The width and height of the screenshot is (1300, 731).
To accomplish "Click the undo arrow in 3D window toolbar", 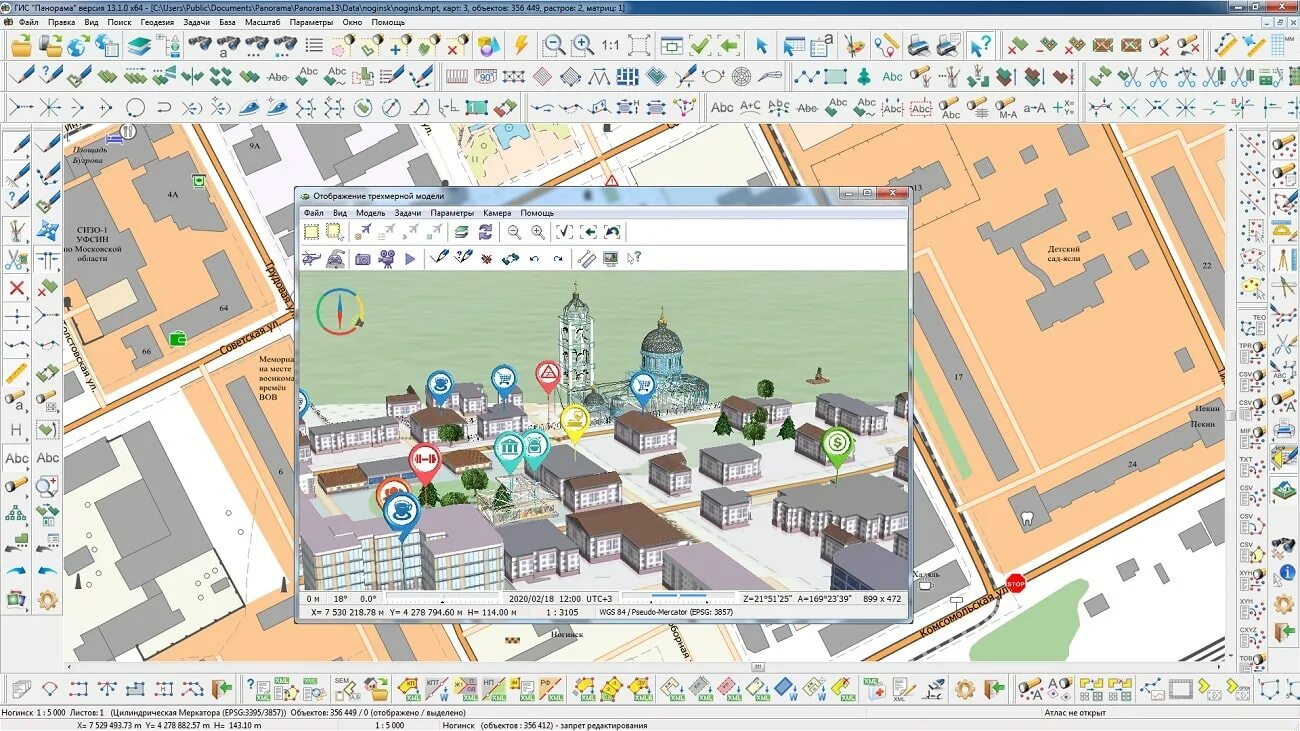I will (x=534, y=259).
